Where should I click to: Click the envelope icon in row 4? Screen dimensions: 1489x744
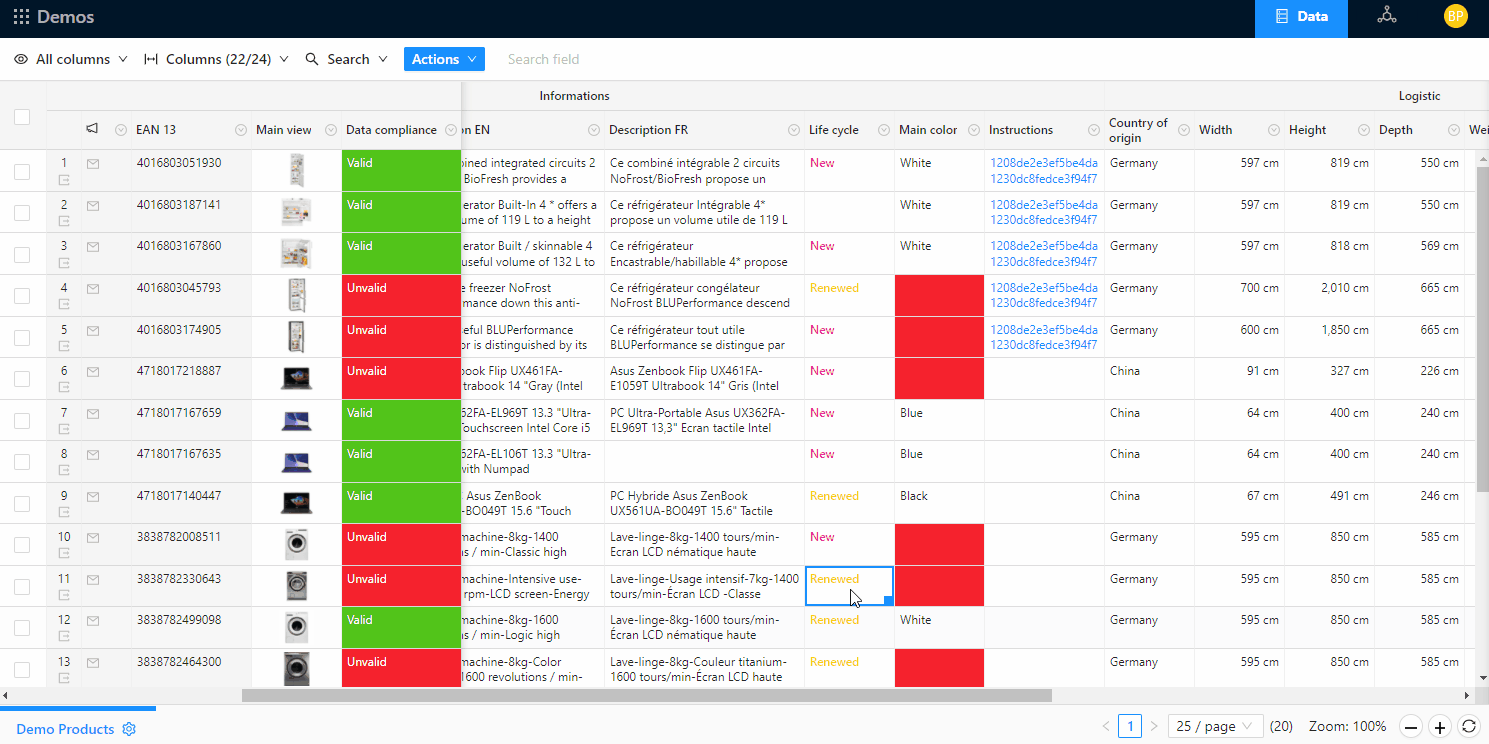pos(93,289)
